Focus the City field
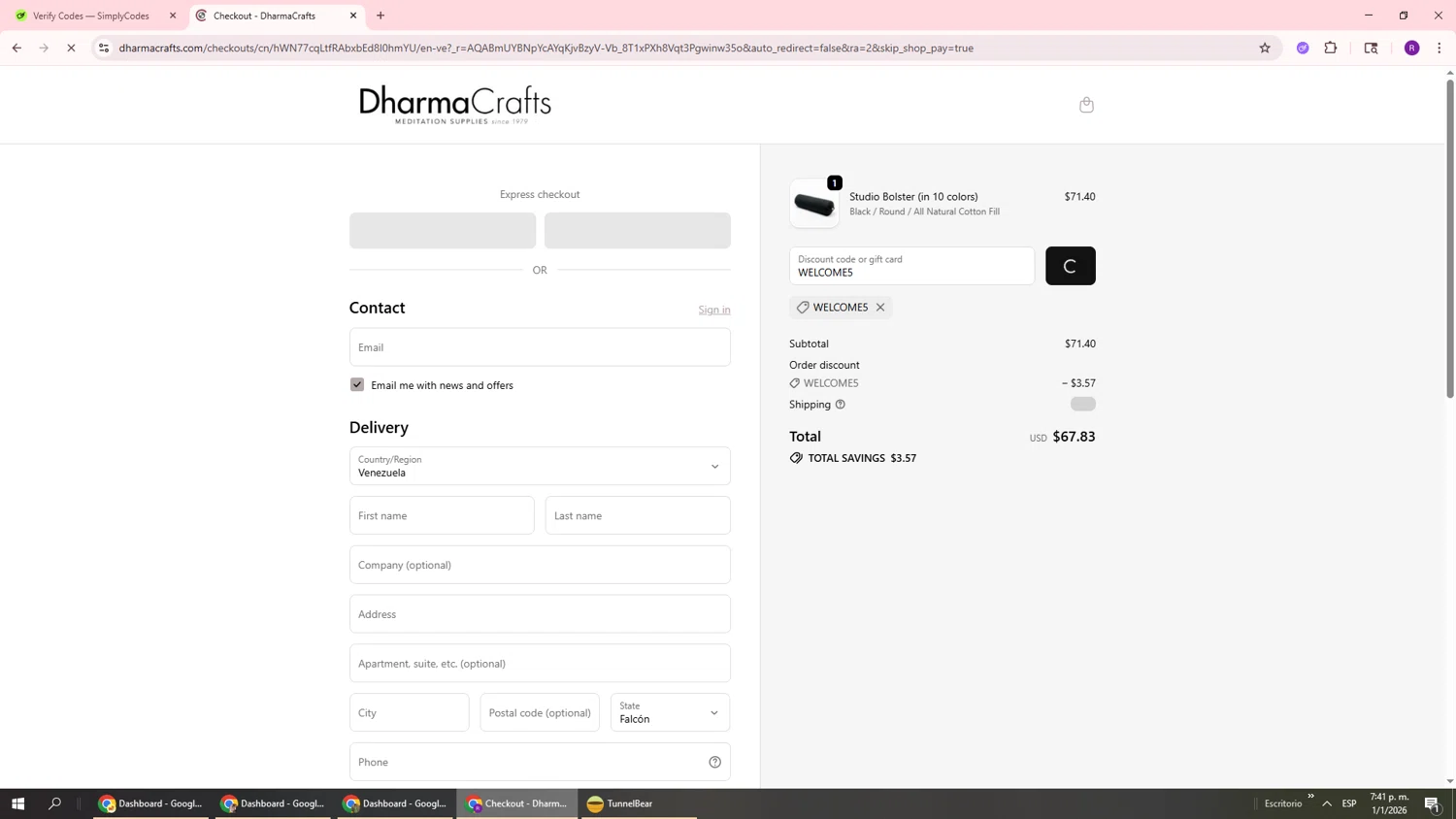 (x=409, y=712)
